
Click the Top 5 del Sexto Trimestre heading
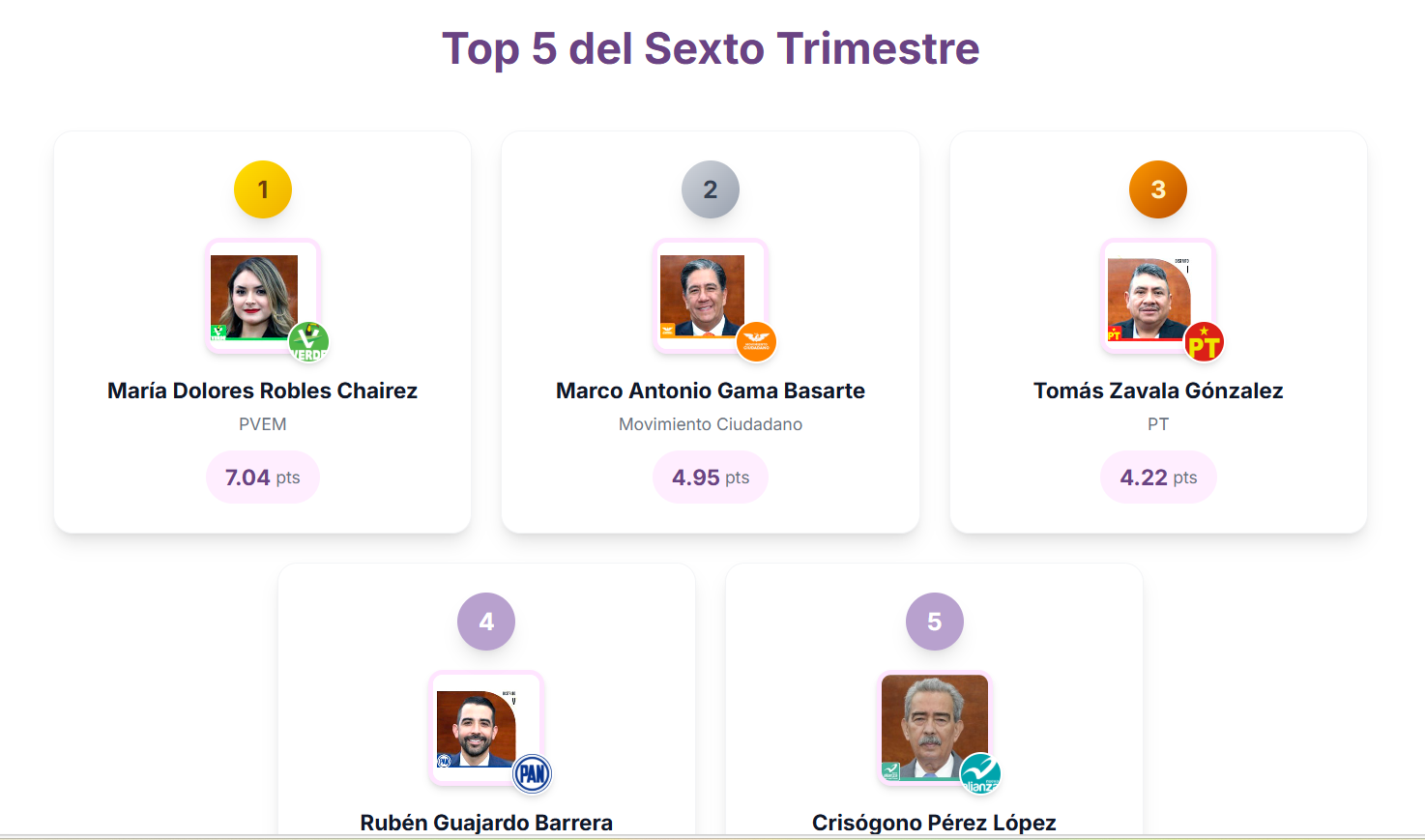[x=711, y=48]
